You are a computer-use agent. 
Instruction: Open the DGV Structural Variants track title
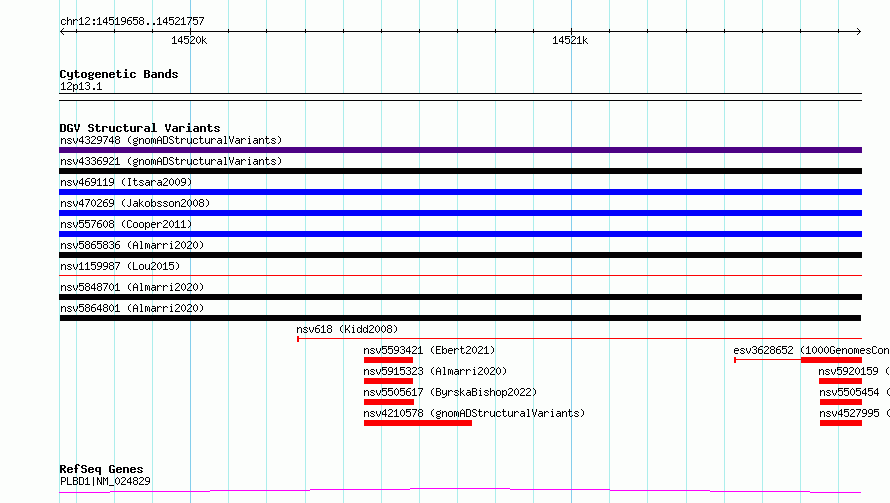click(140, 128)
